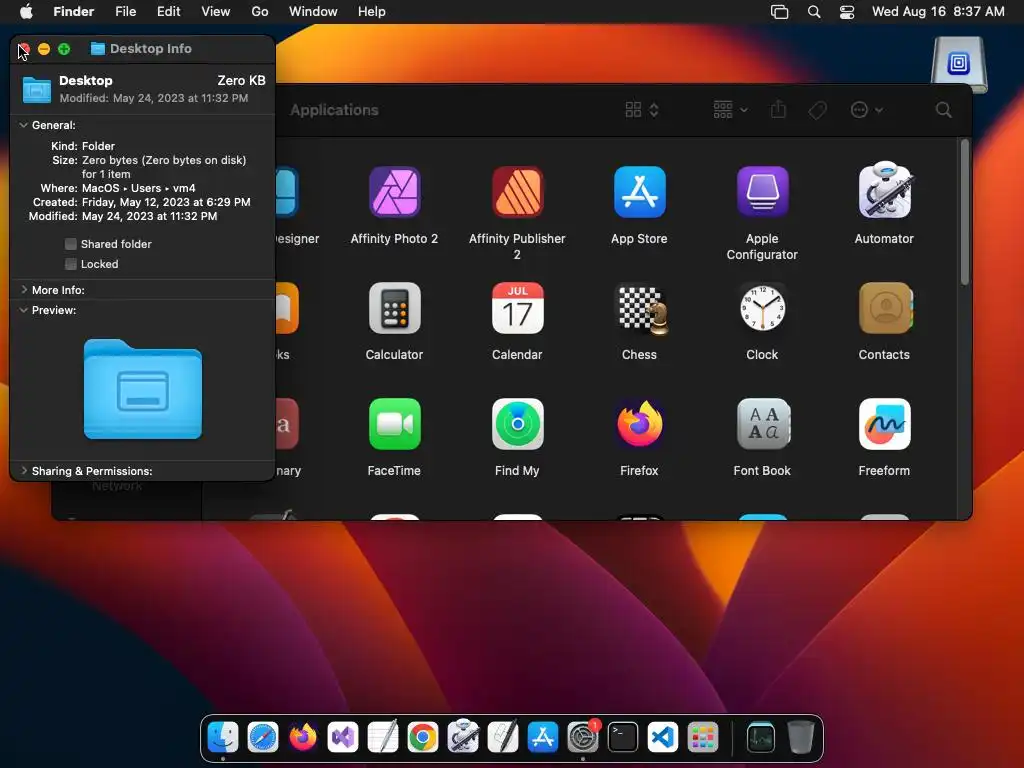Open Control Center in menu bar
Screen dimensions: 1024x768
pos(847,12)
